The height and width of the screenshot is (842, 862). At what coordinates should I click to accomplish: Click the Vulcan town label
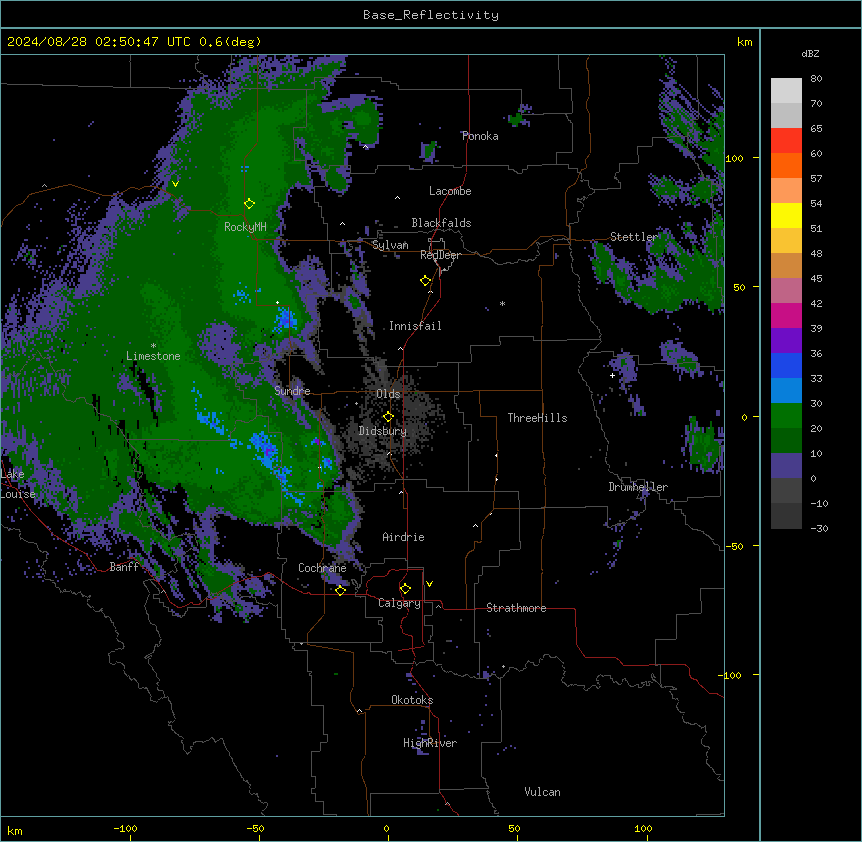[x=542, y=792]
